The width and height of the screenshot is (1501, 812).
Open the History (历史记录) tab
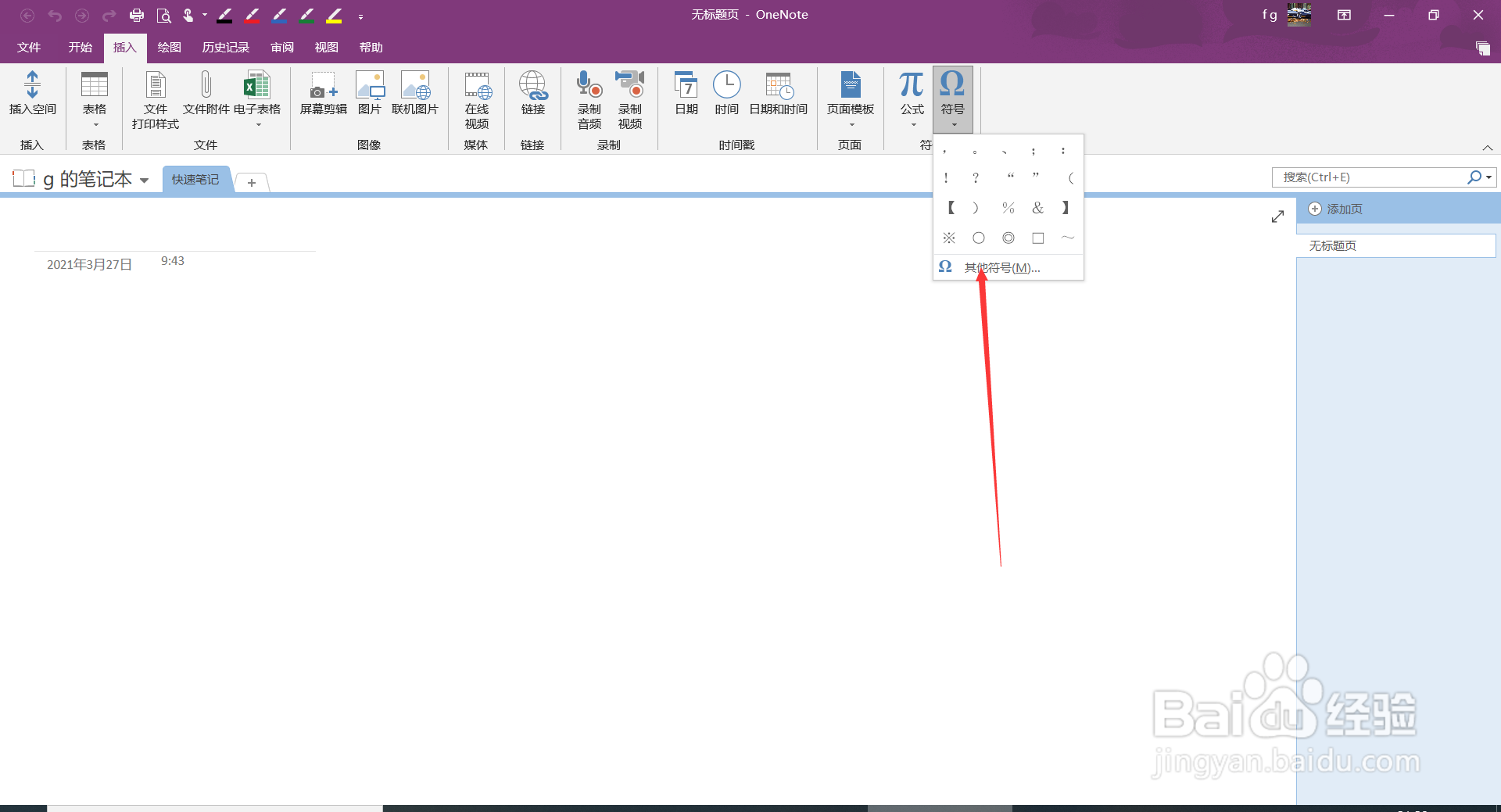click(x=225, y=48)
